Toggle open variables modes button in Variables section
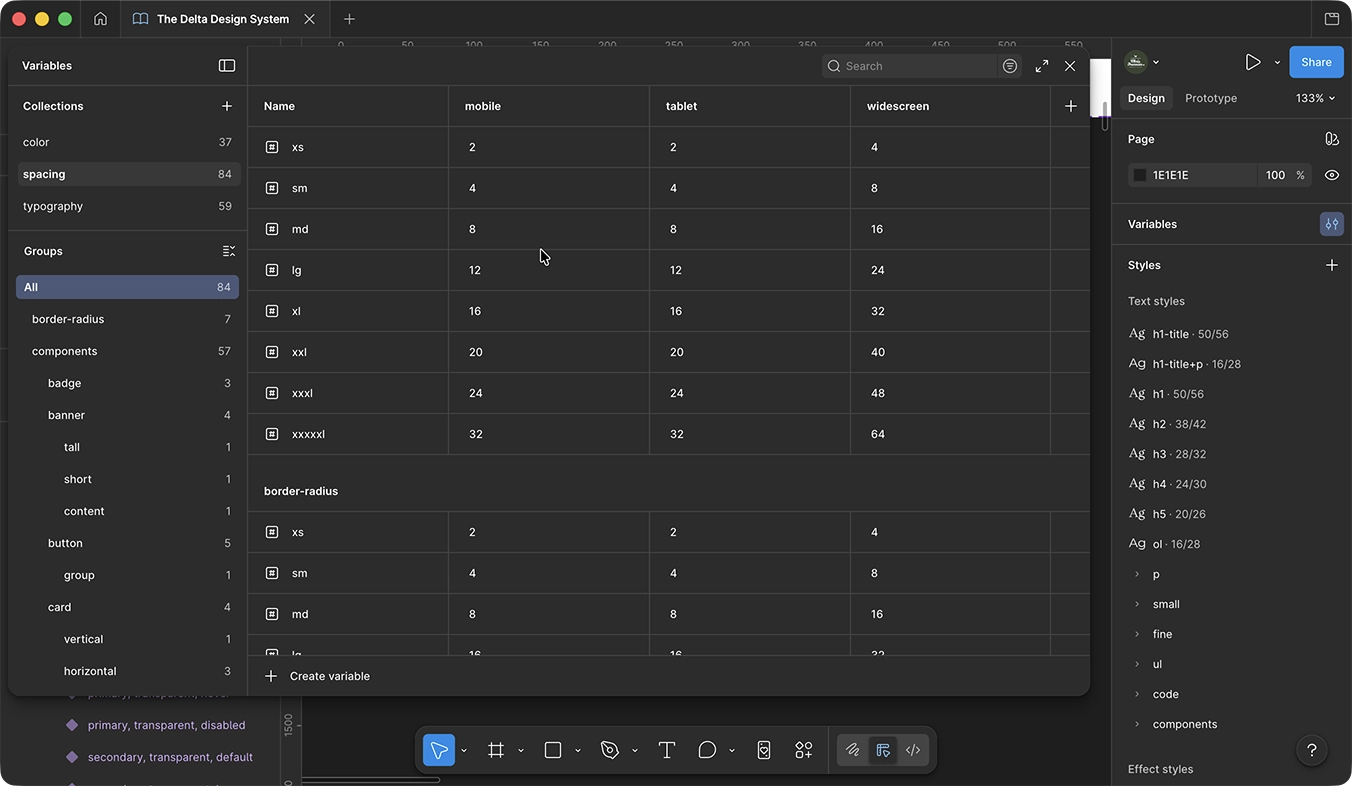The image size is (1352, 786). coord(1331,223)
